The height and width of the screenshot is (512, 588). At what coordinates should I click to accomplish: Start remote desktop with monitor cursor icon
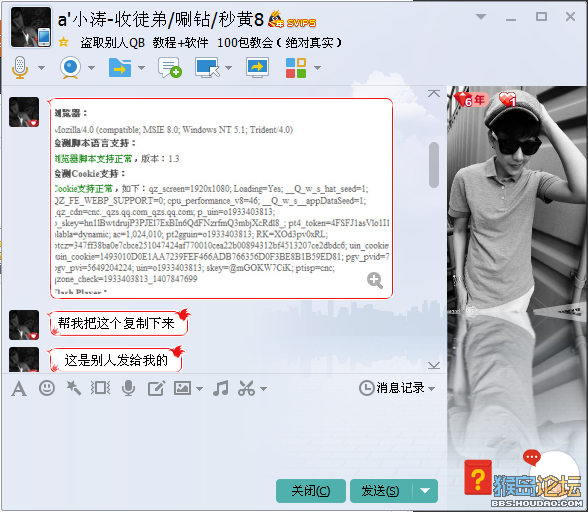coord(207,68)
